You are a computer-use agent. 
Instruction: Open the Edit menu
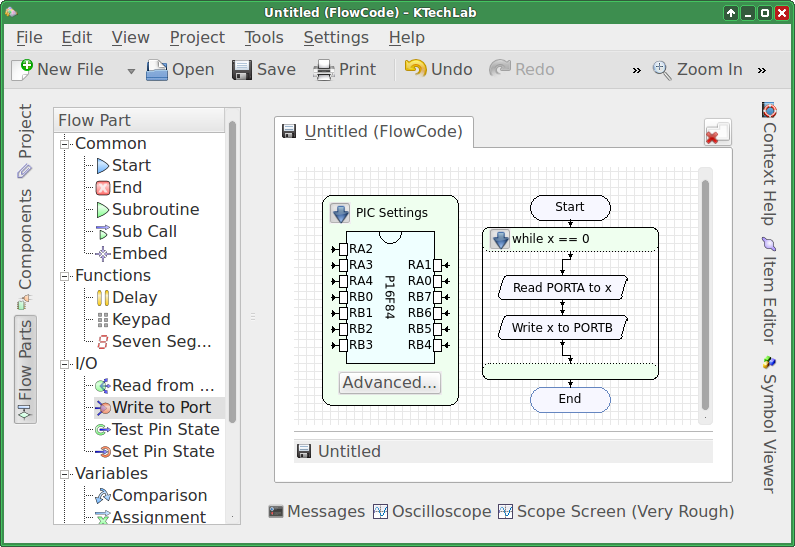click(x=77, y=38)
